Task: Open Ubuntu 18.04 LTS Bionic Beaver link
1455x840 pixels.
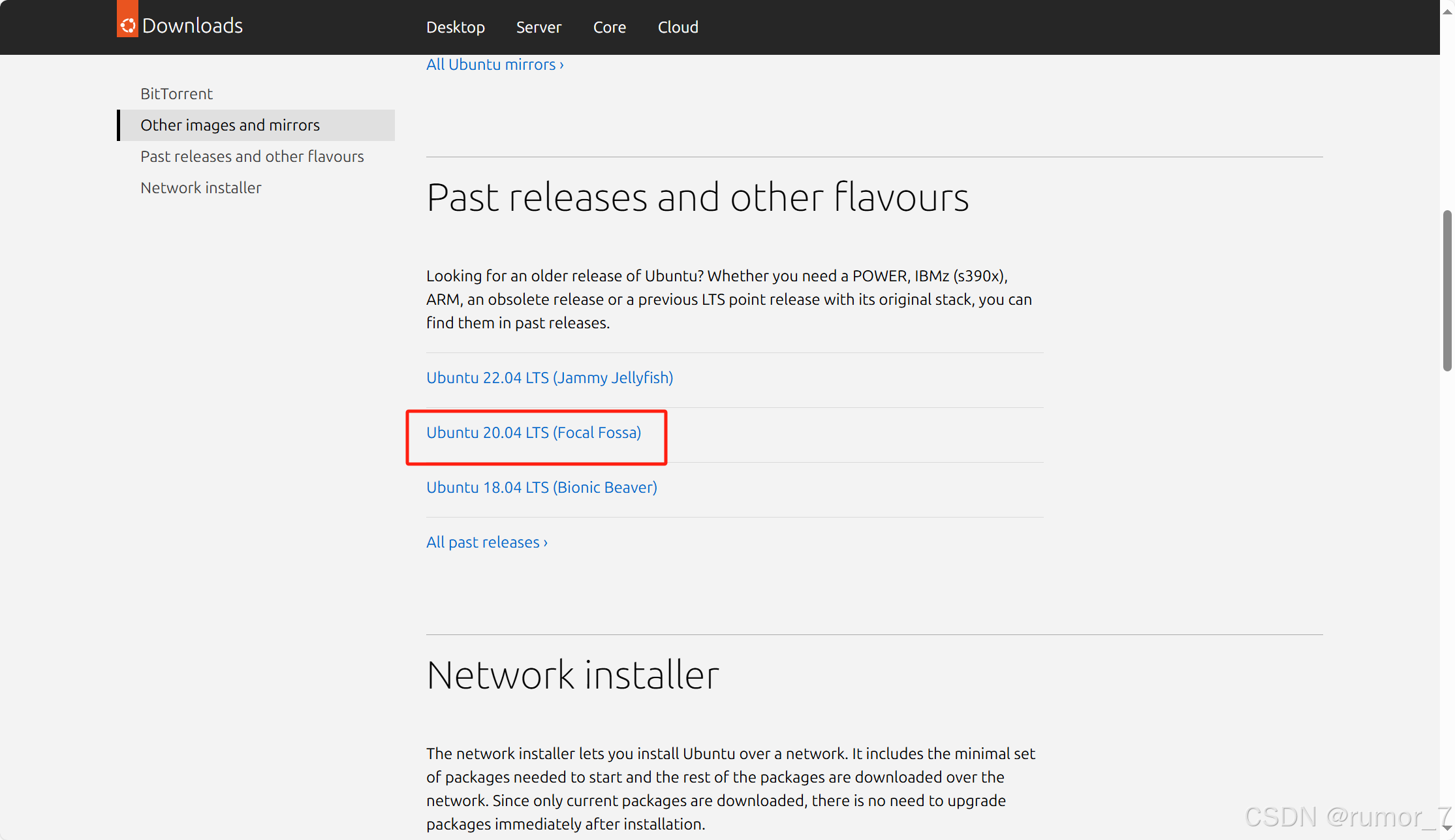Action: pos(541,488)
